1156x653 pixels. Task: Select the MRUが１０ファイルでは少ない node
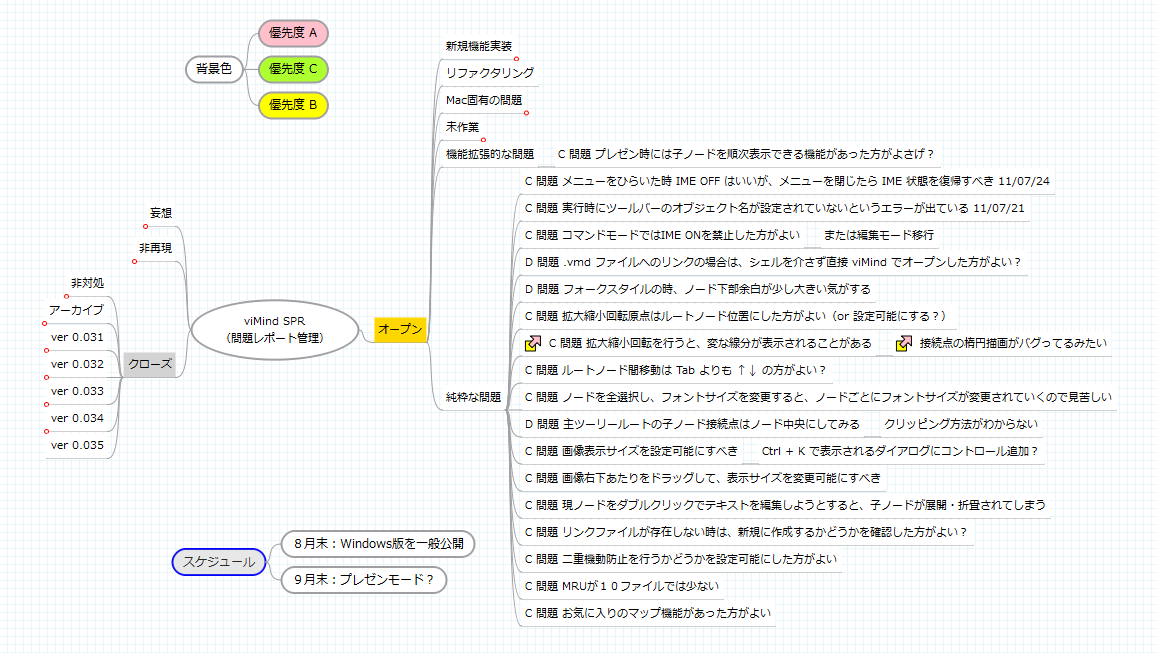coord(621,587)
